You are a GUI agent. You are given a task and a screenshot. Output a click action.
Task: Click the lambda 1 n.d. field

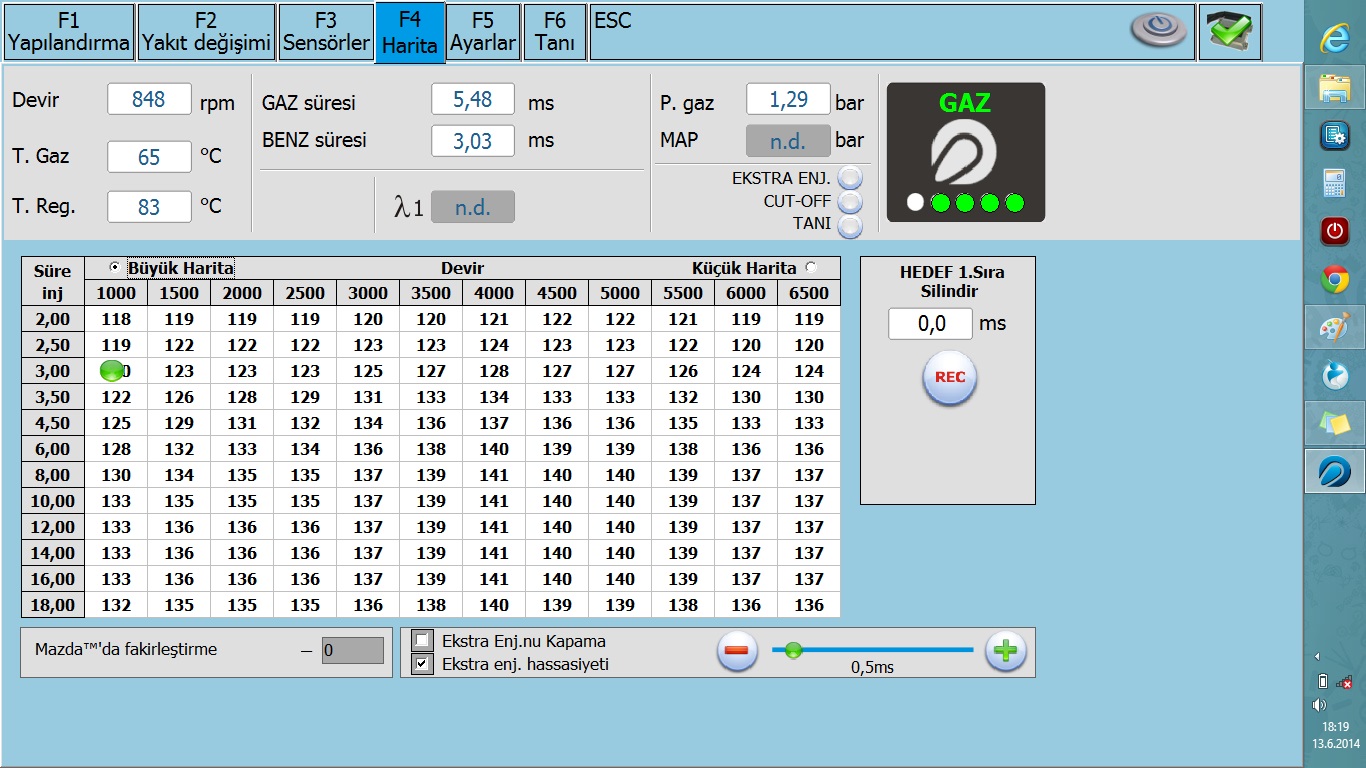473,207
